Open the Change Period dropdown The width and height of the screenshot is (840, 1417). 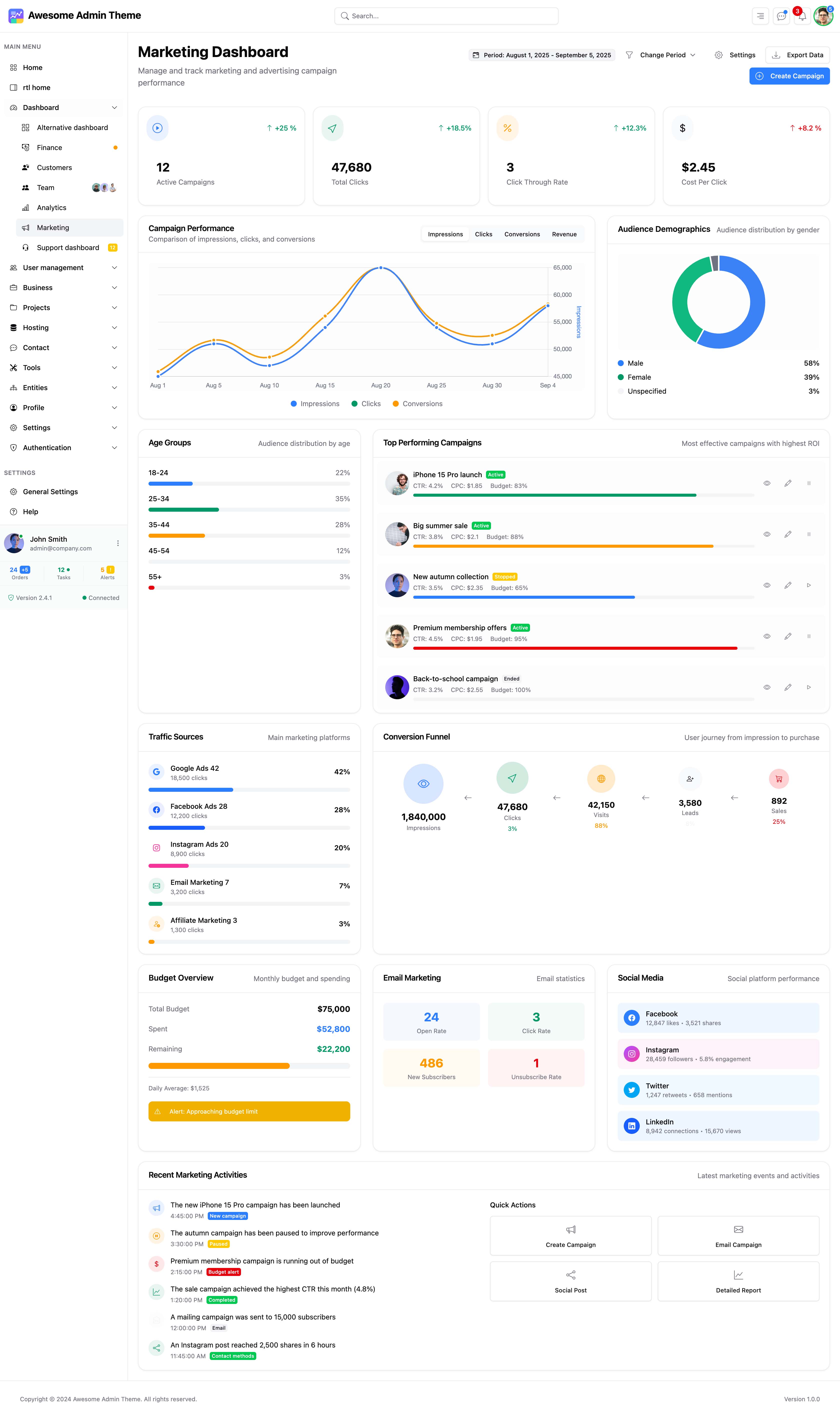coord(660,55)
